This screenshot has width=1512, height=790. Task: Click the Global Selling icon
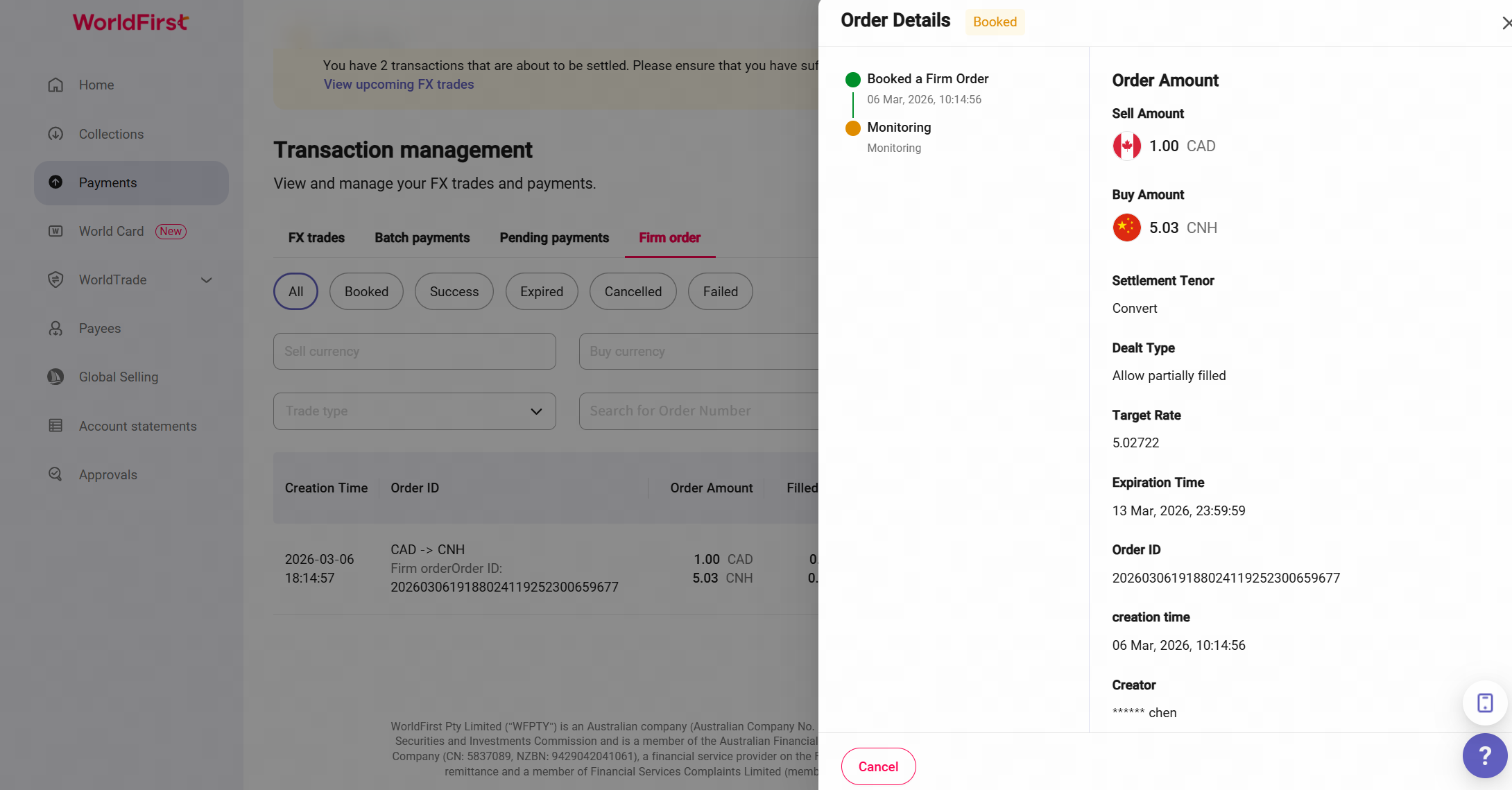coord(55,377)
